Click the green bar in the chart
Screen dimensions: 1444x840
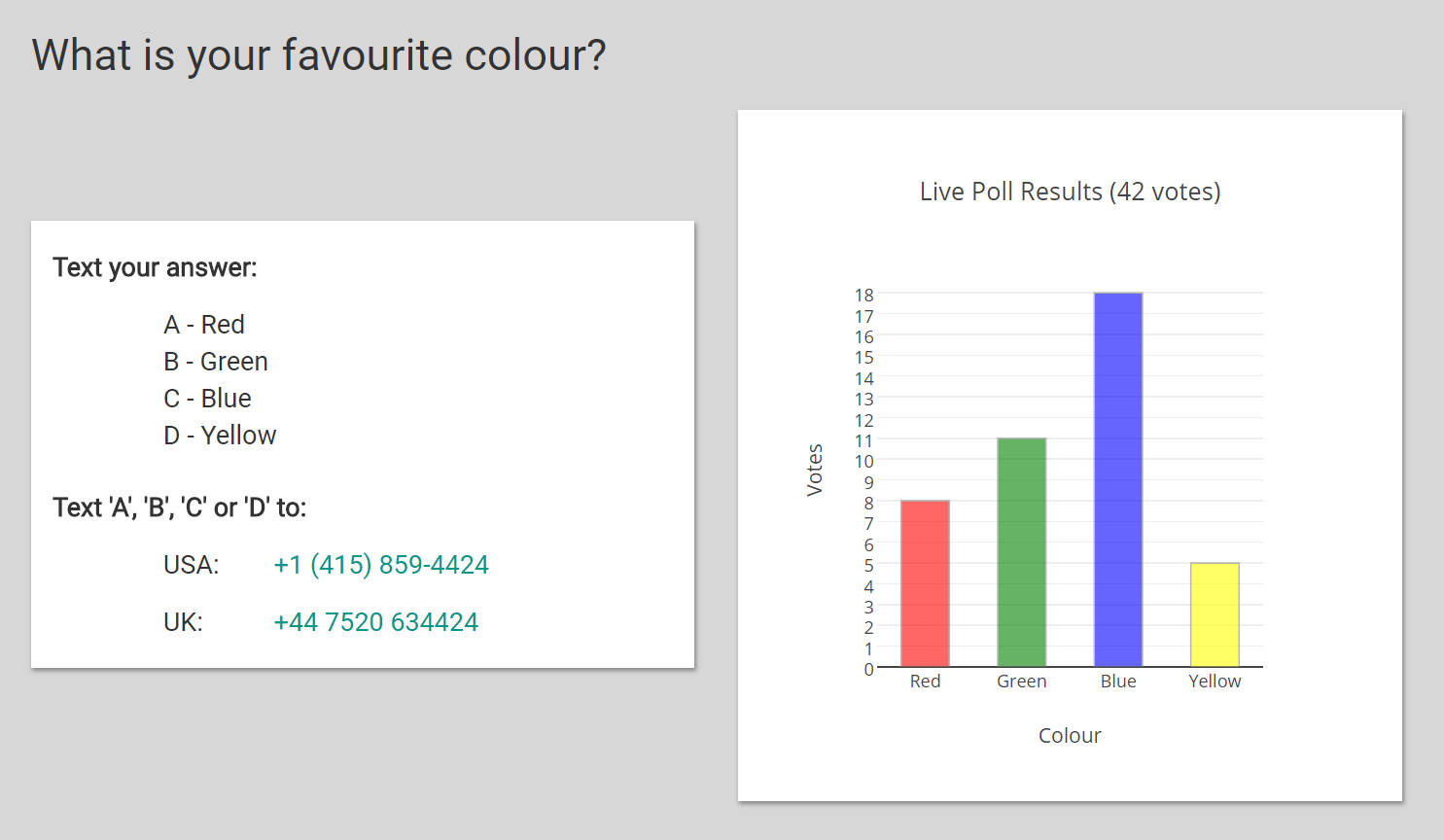pos(1021,552)
